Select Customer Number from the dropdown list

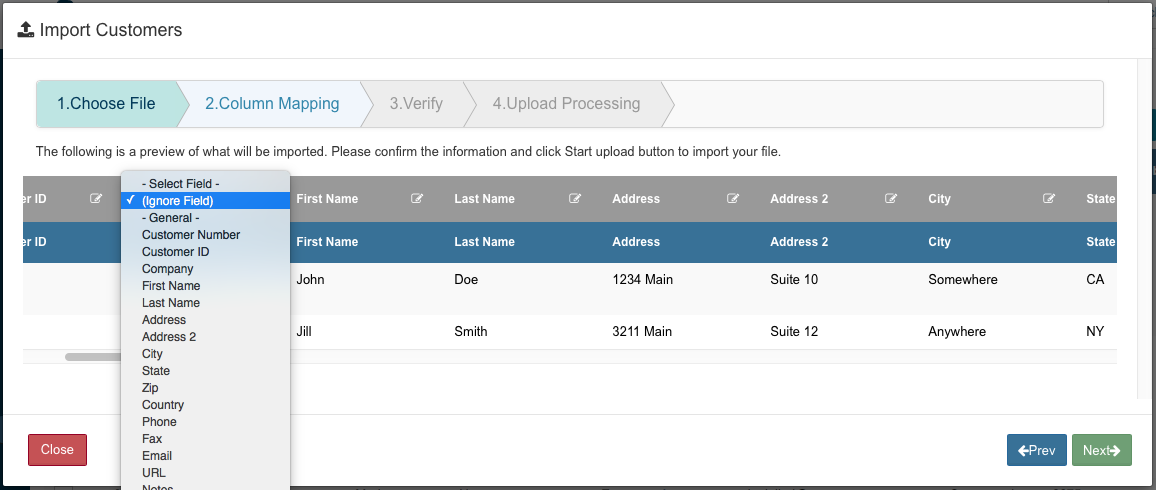(x=191, y=235)
